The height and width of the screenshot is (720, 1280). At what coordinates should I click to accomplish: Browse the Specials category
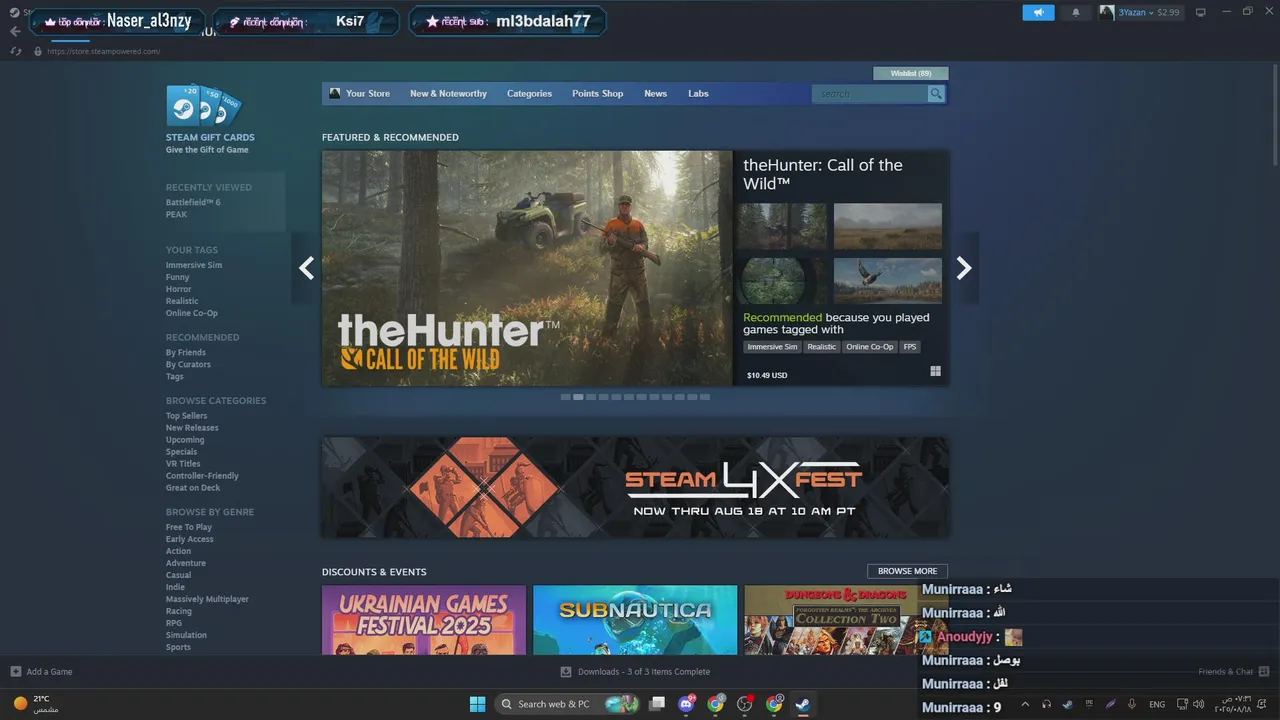click(181, 452)
